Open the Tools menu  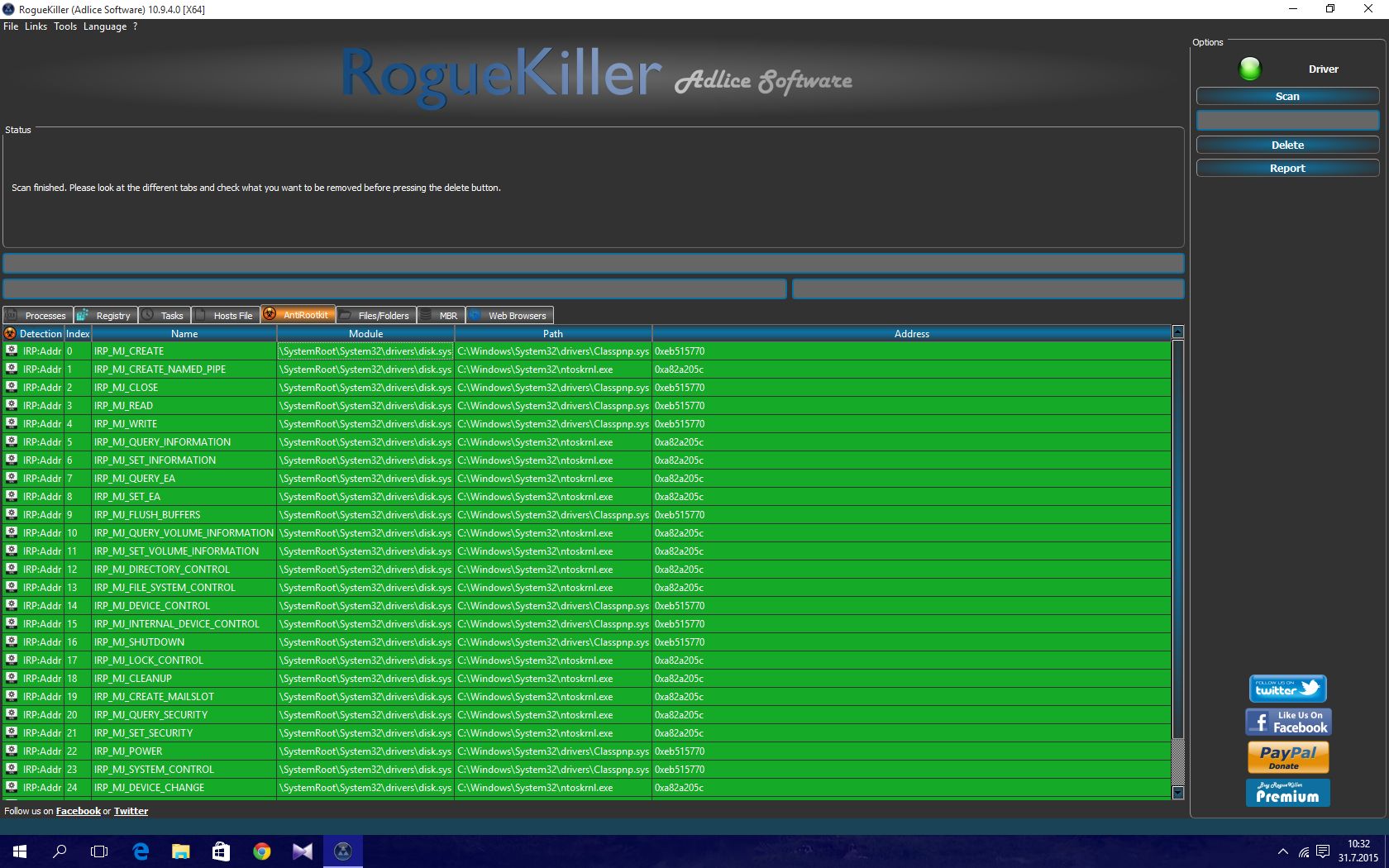(x=65, y=26)
